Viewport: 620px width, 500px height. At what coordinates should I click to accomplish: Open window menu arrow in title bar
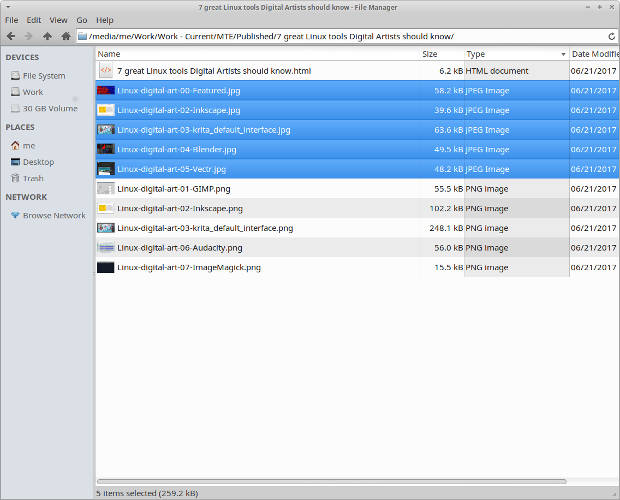click(x=8, y=7)
